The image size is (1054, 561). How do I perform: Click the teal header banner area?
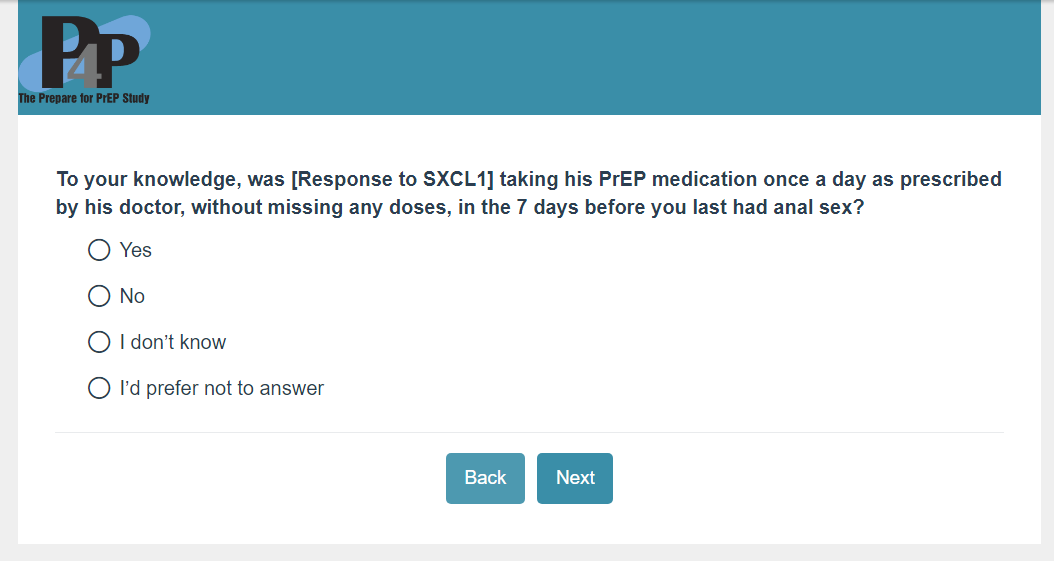(600, 58)
